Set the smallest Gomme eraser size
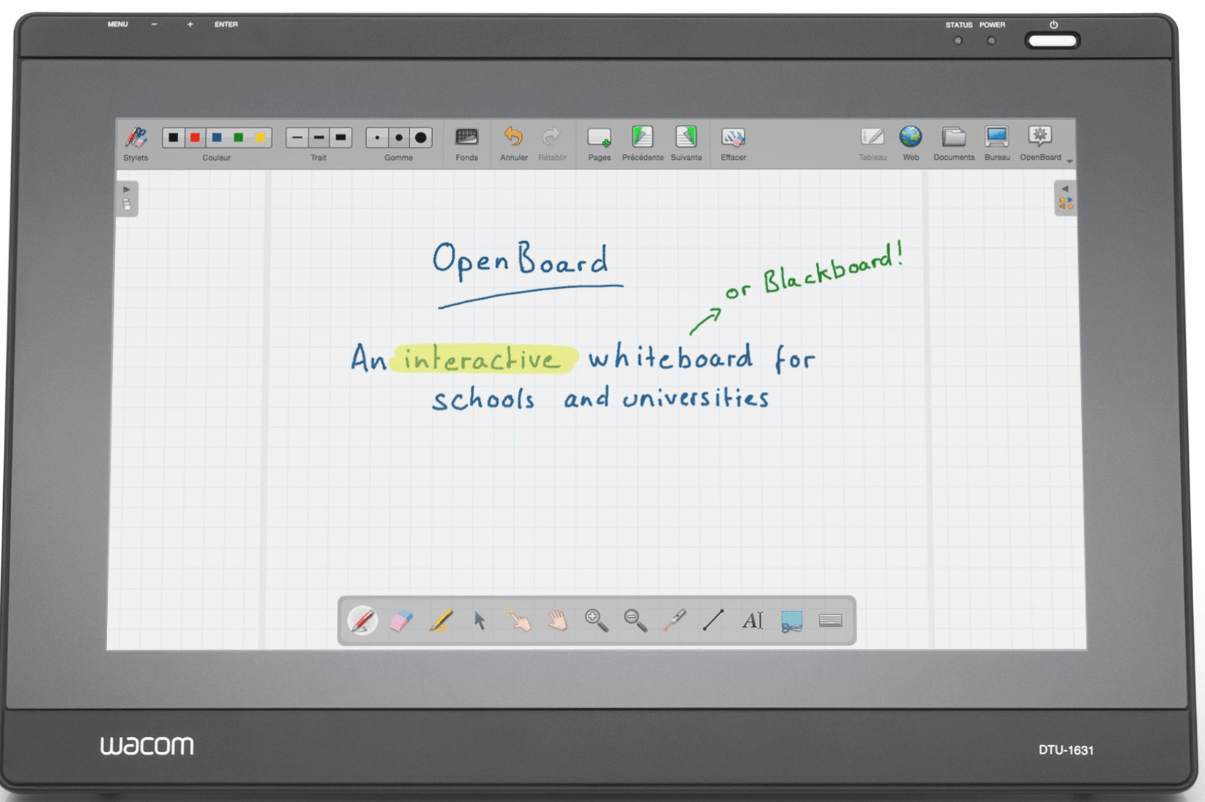 pos(377,138)
